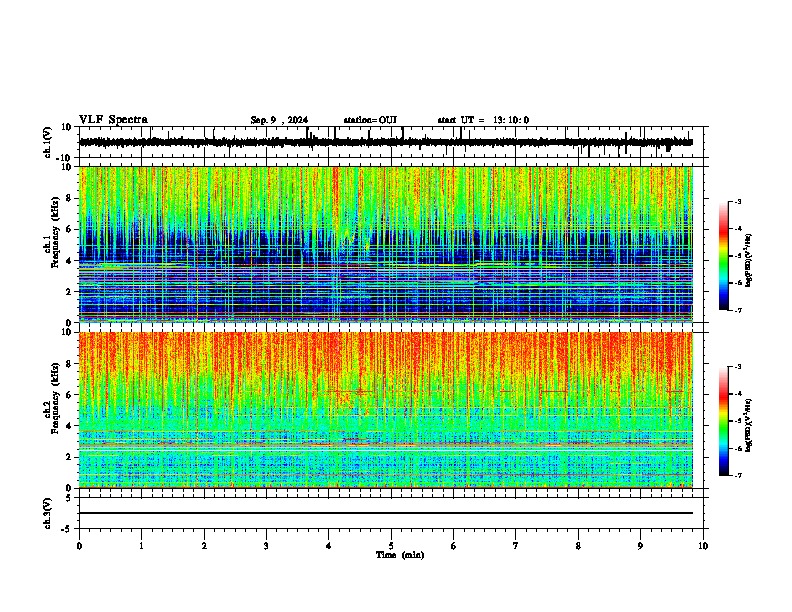Click the 2 minute tick label

click(x=204, y=546)
